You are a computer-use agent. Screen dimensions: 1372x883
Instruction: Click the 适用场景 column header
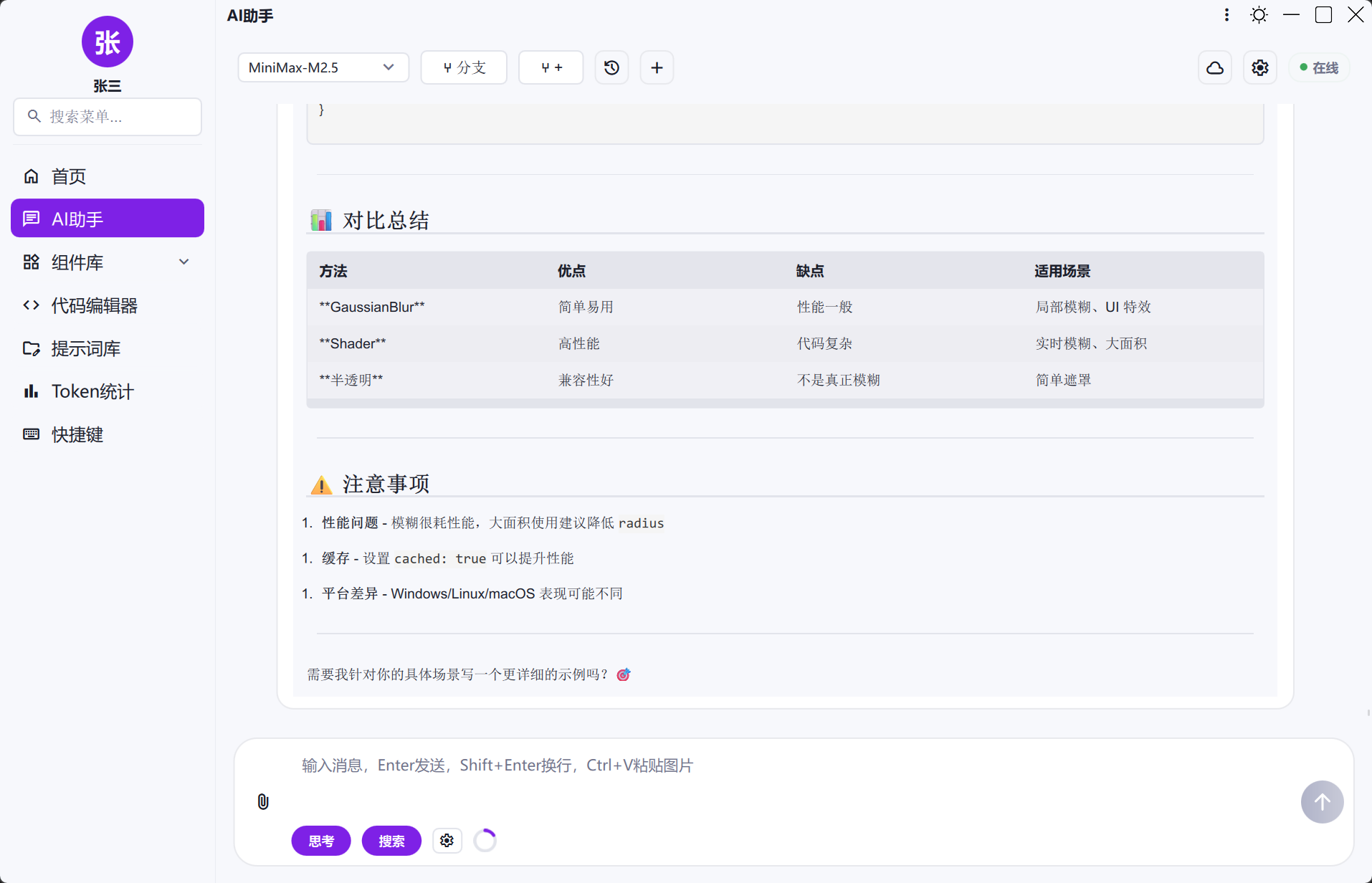tap(1062, 271)
